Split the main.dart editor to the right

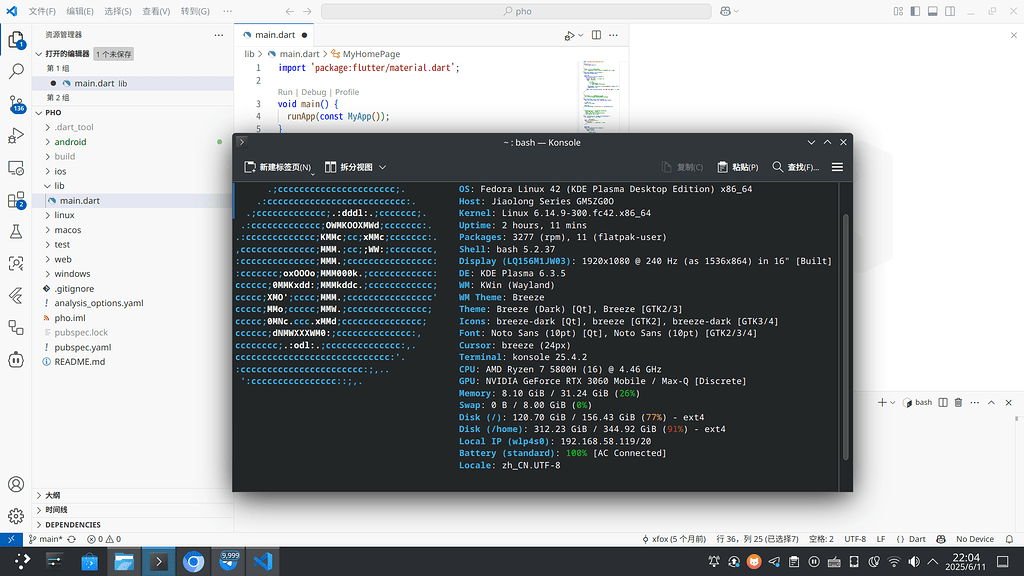[596, 35]
